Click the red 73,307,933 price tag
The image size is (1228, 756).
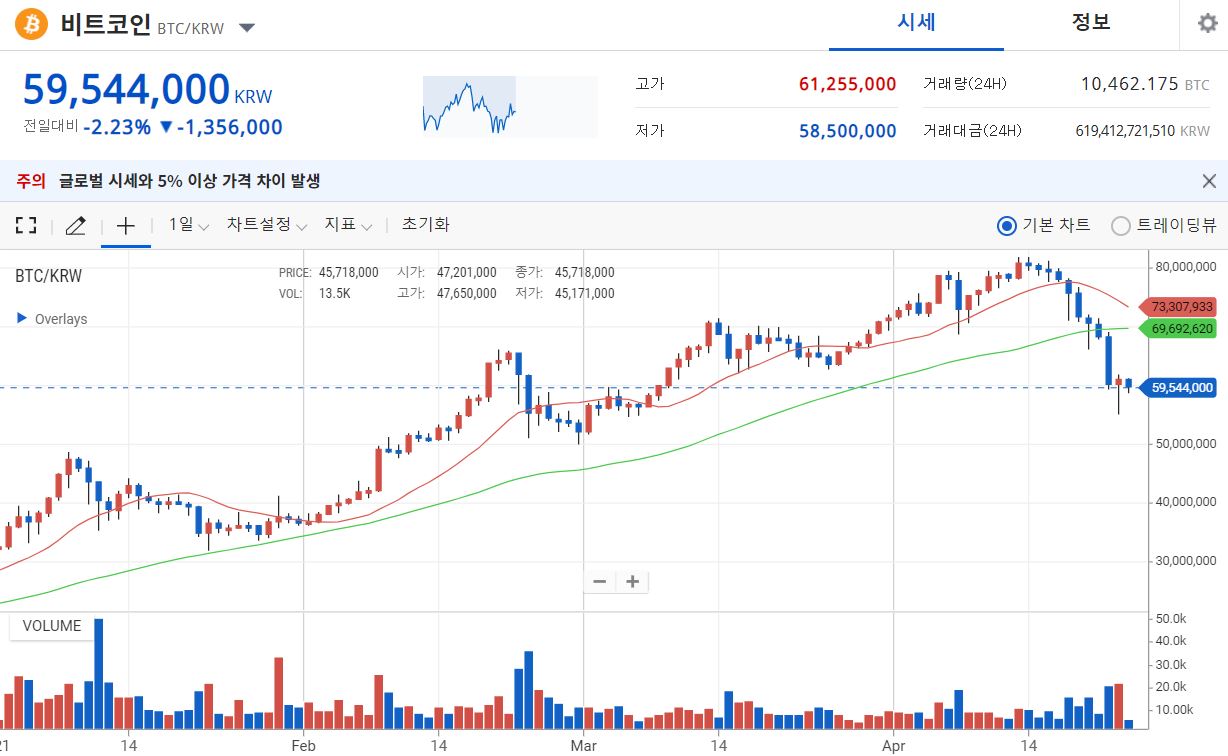click(x=1177, y=307)
